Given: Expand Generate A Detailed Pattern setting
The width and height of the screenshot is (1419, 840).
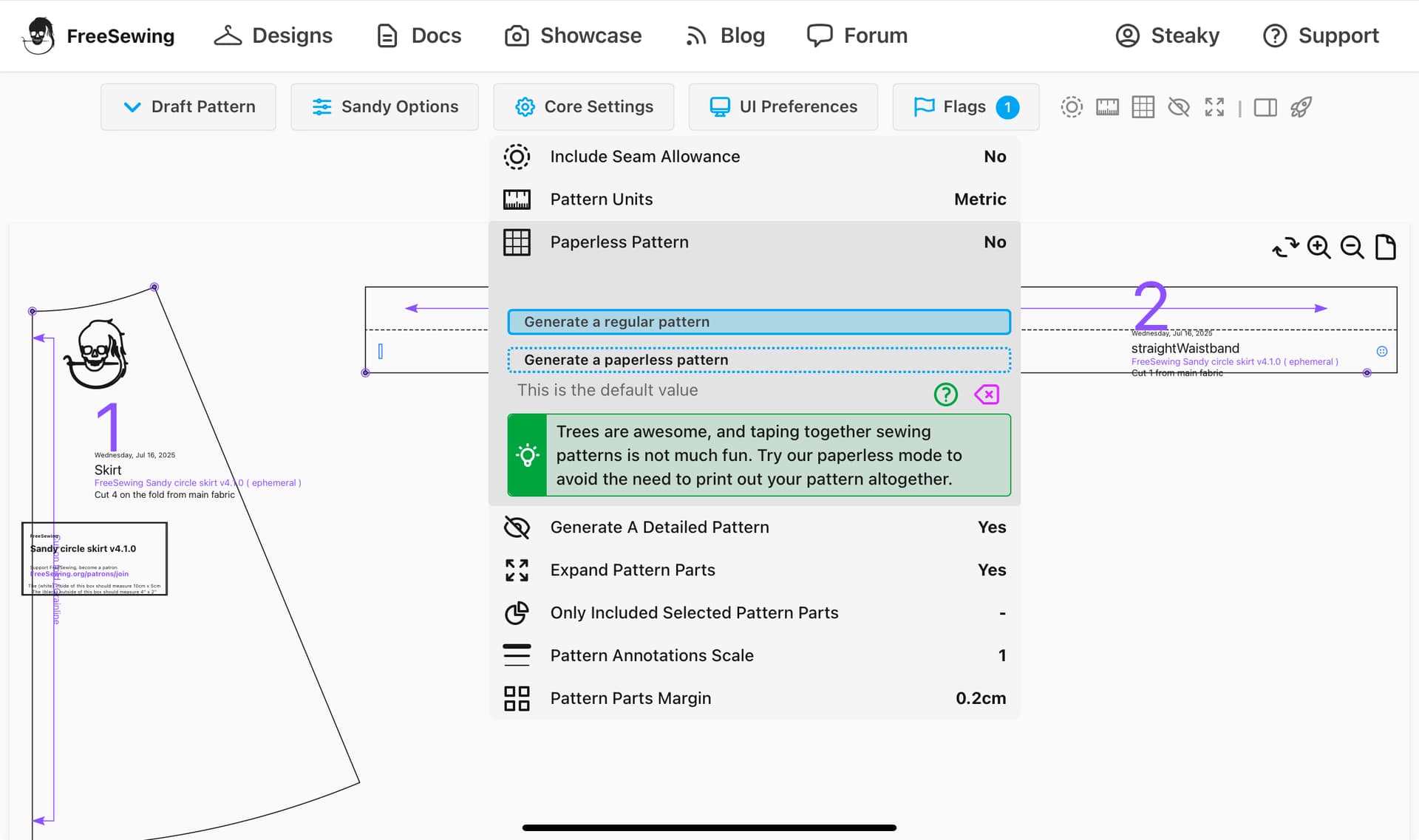Looking at the screenshot, I should [754, 527].
